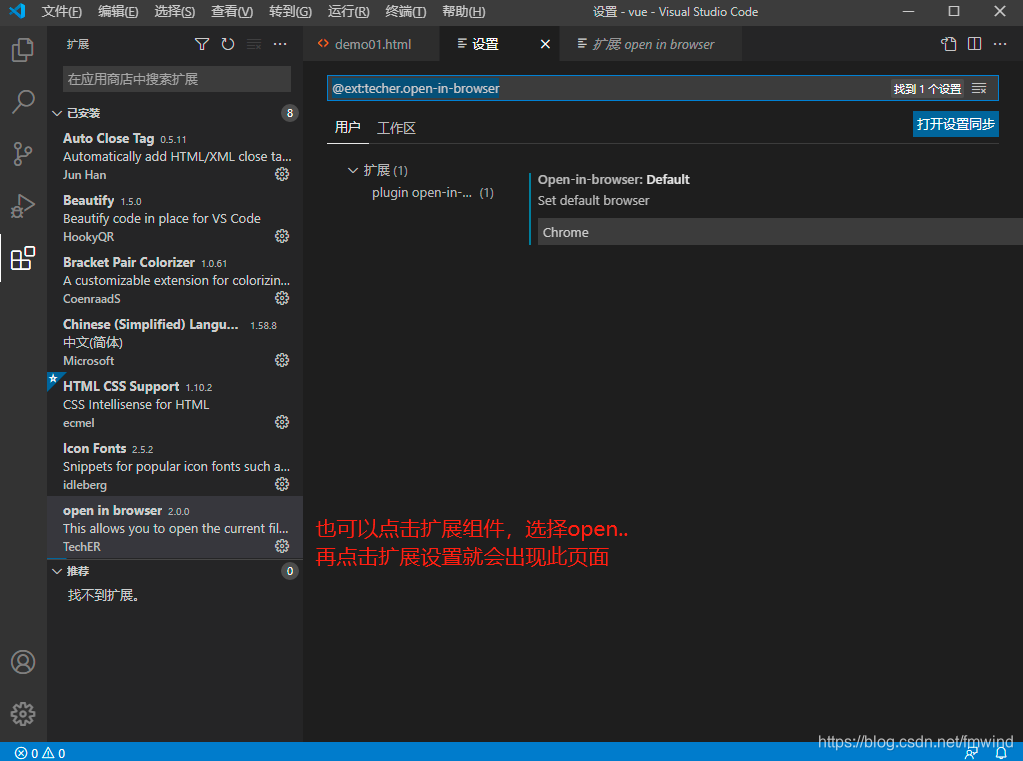This screenshot has height=761, width=1023.
Task: Open gear menu for Auto Close Tag
Action: pos(282,174)
